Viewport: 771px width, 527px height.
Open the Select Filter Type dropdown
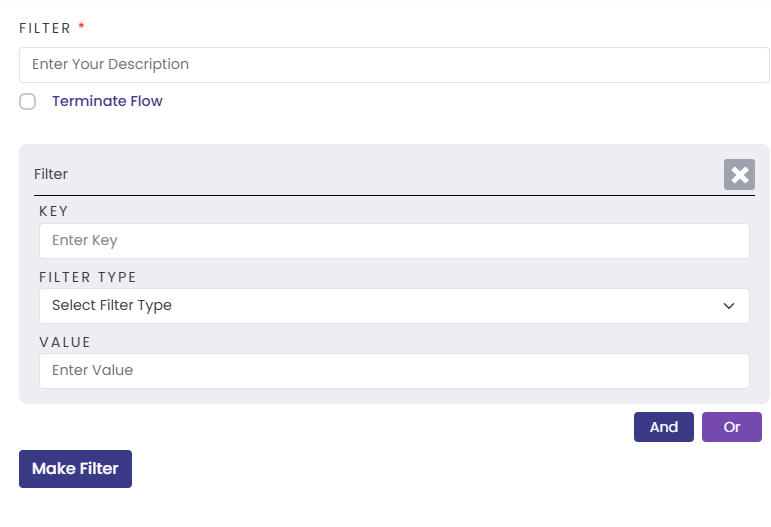(394, 306)
